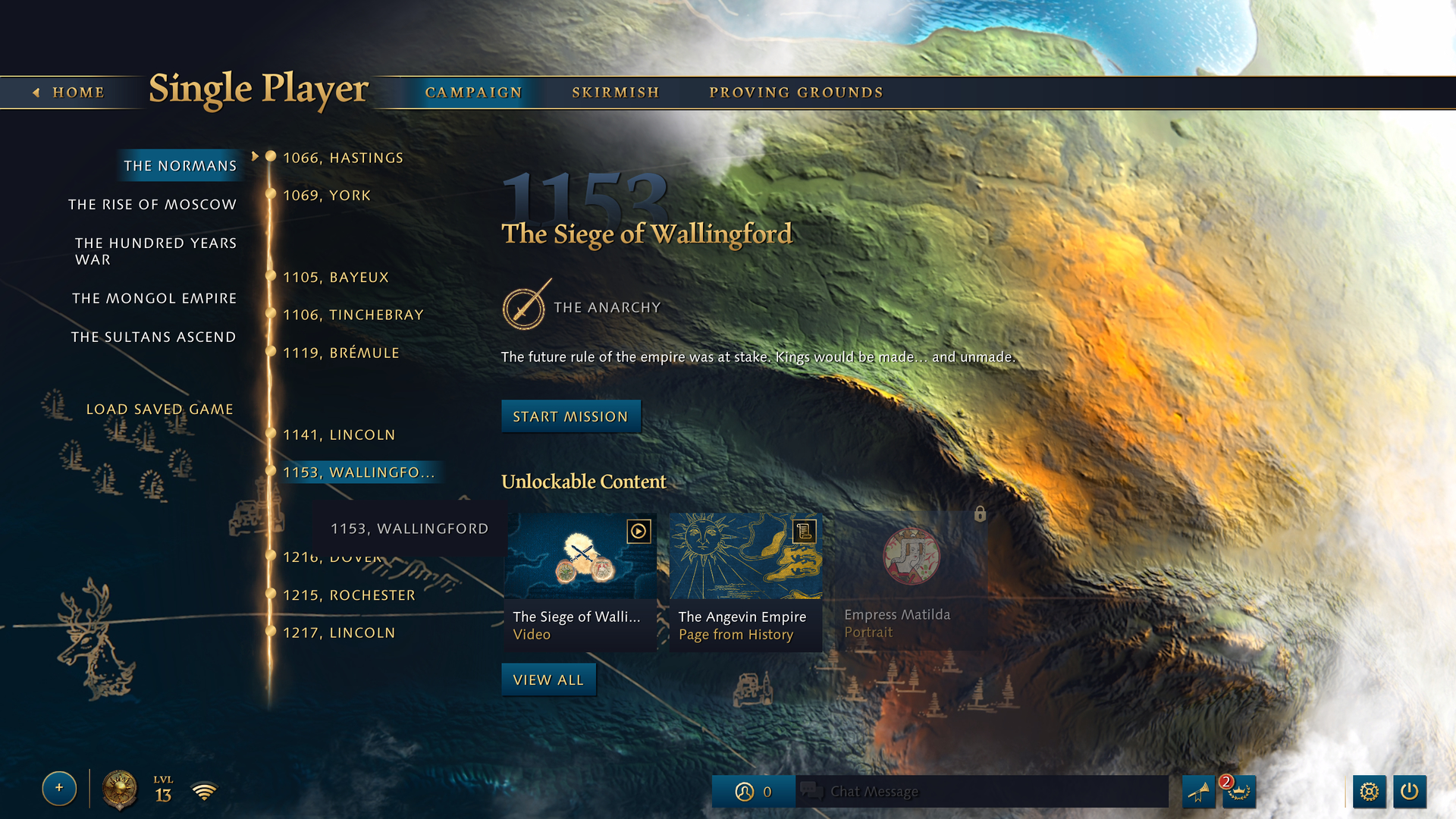1456x819 pixels.
Task: Click the Chat Message input field
Action: click(x=978, y=791)
